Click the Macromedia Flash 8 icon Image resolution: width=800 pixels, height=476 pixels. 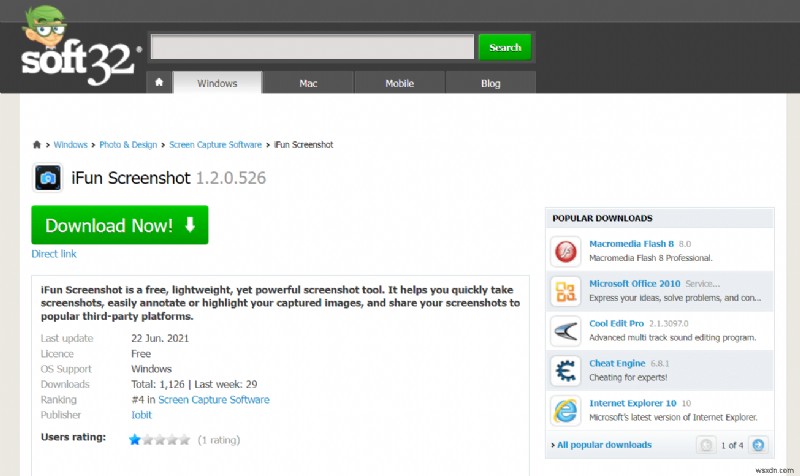(565, 252)
